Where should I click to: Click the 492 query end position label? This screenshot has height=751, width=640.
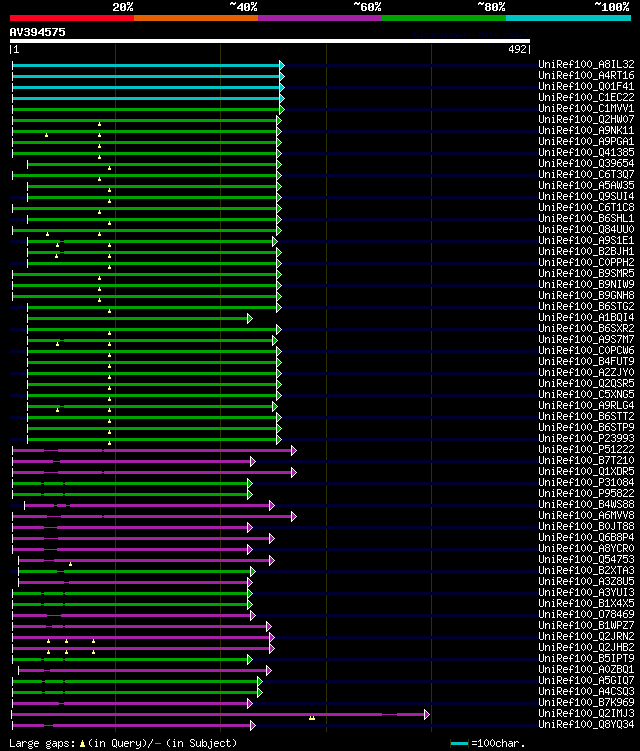click(517, 49)
